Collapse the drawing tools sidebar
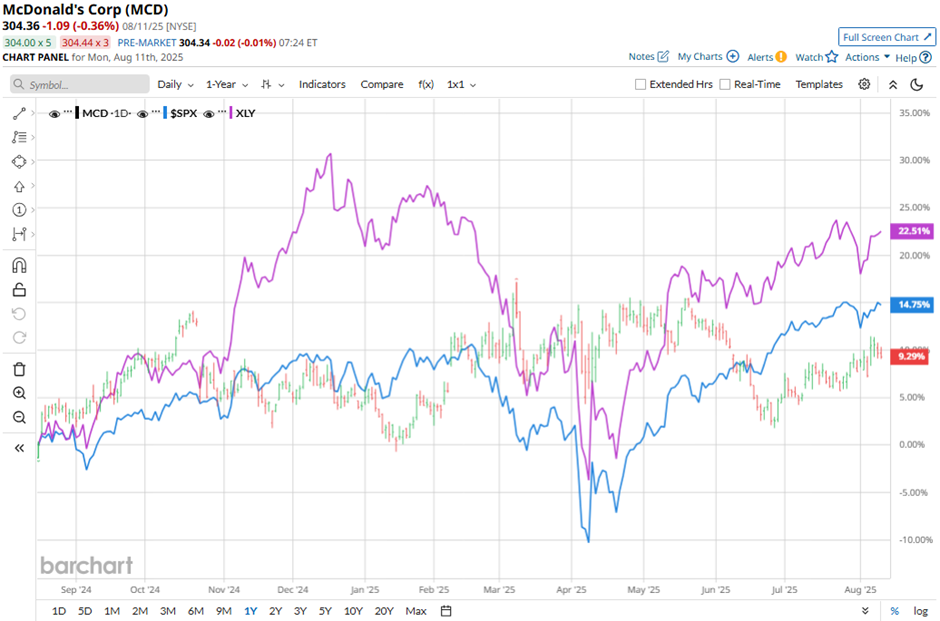This screenshot has height=621, width=940. [19, 448]
